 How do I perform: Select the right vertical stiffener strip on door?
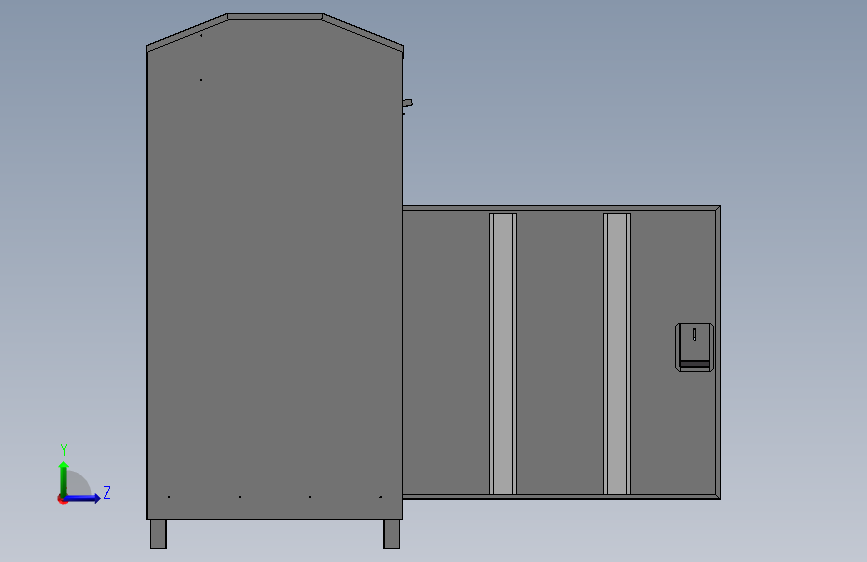(617, 353)
